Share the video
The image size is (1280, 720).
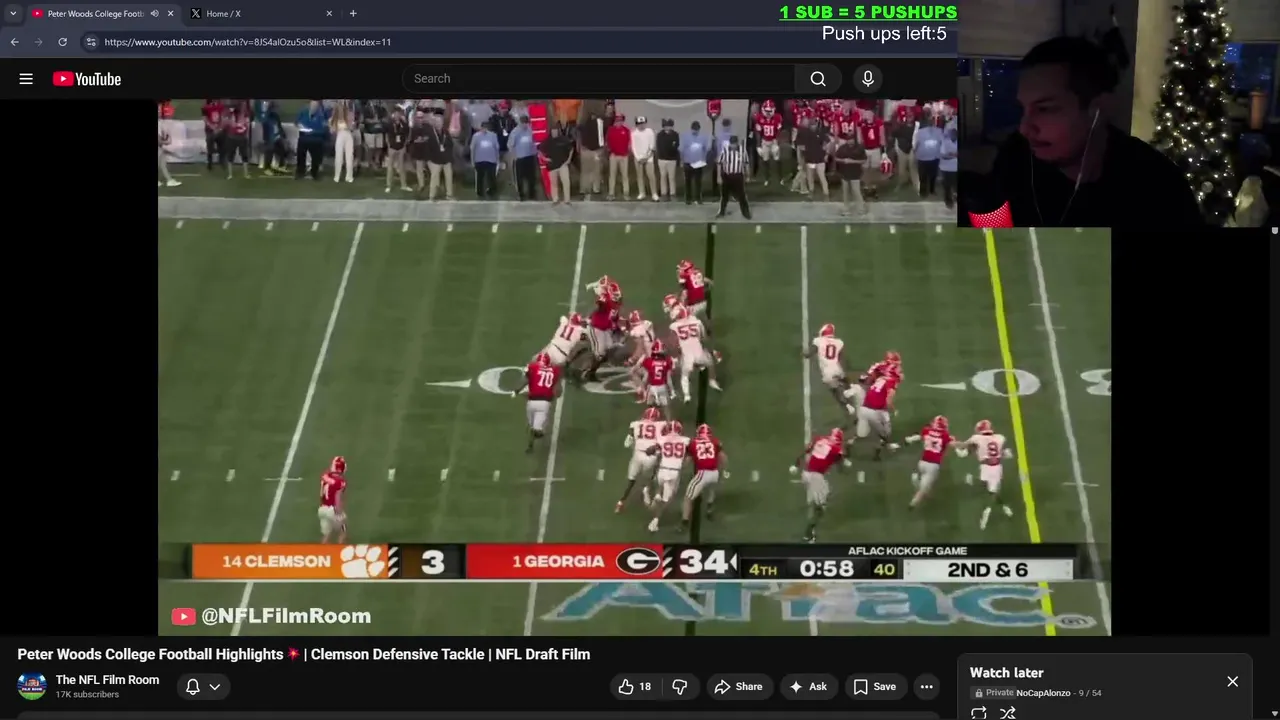point(738,687)
